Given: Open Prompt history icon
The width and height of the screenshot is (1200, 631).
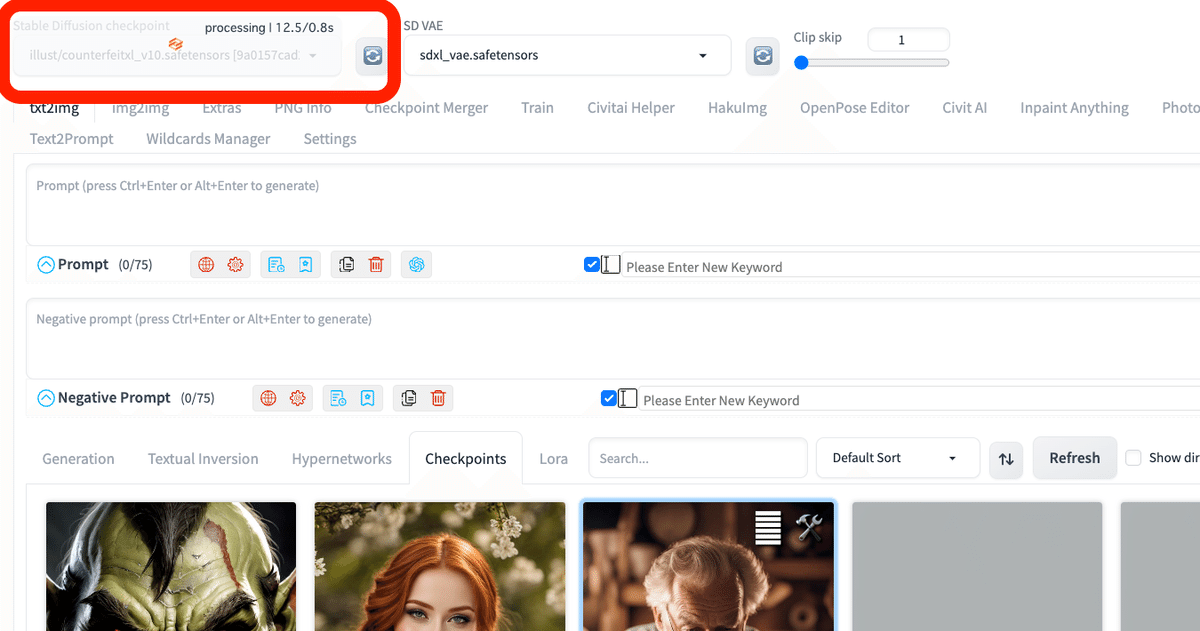Looking at the screenshot, I should point(276,265).
